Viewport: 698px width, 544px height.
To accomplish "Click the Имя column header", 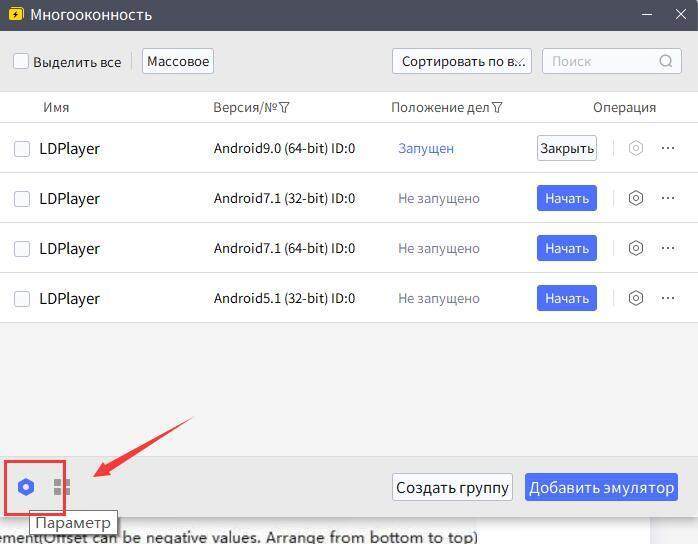I will click(x=56, y=107).
